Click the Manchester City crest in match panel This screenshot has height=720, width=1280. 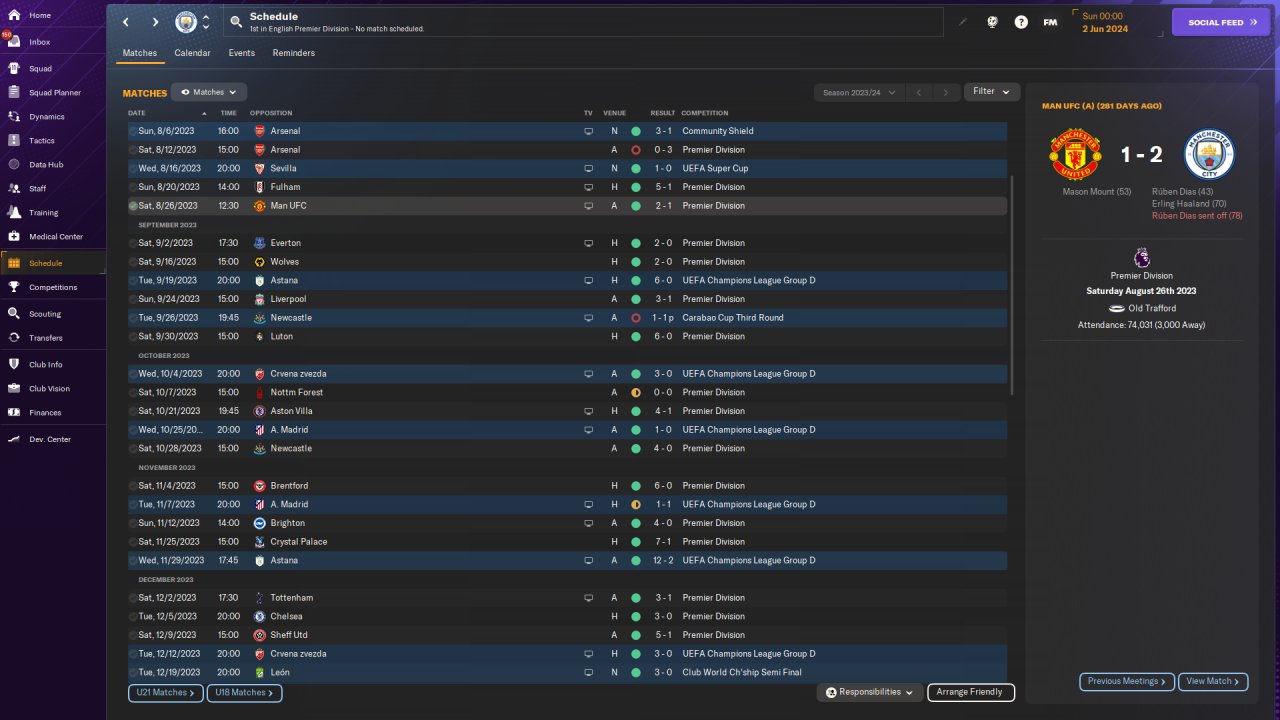pos(1209,154)
